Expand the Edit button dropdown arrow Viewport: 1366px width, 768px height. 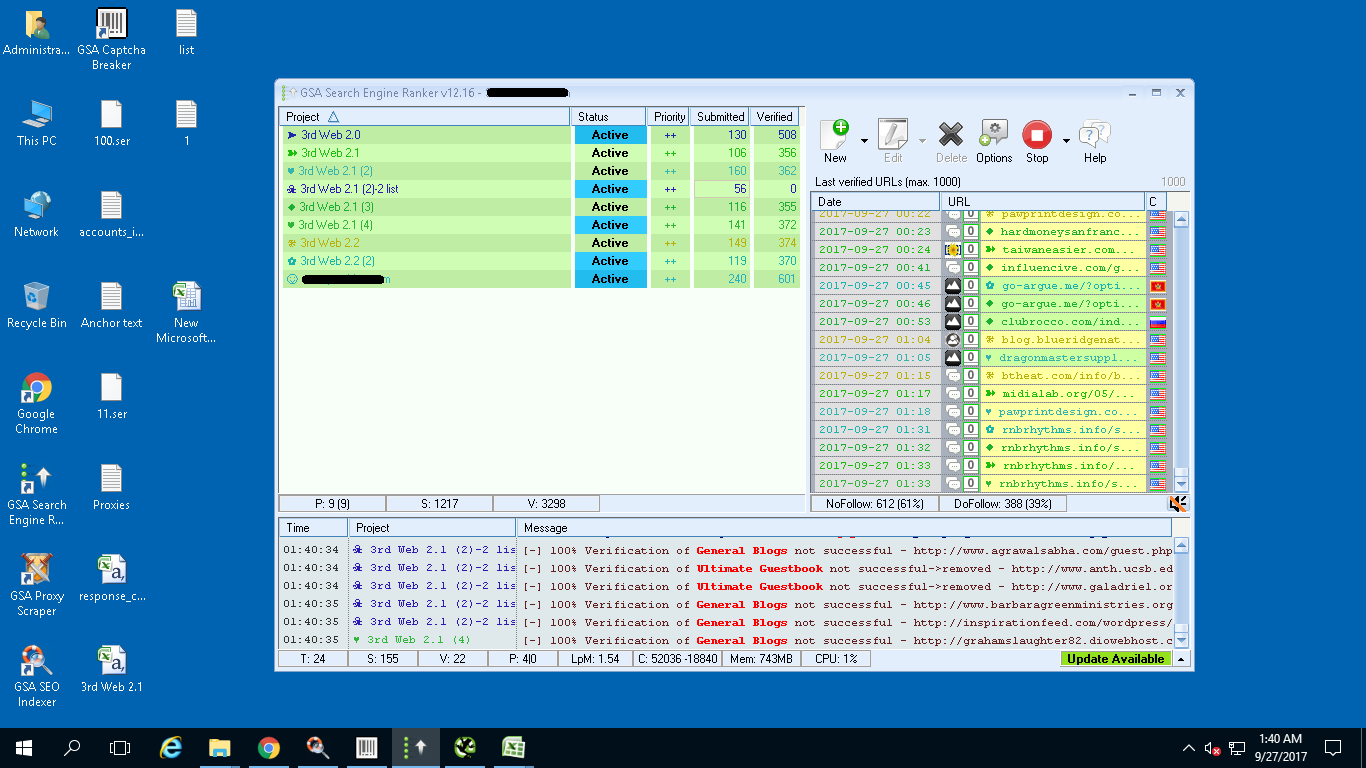click(x=921, y=141)
